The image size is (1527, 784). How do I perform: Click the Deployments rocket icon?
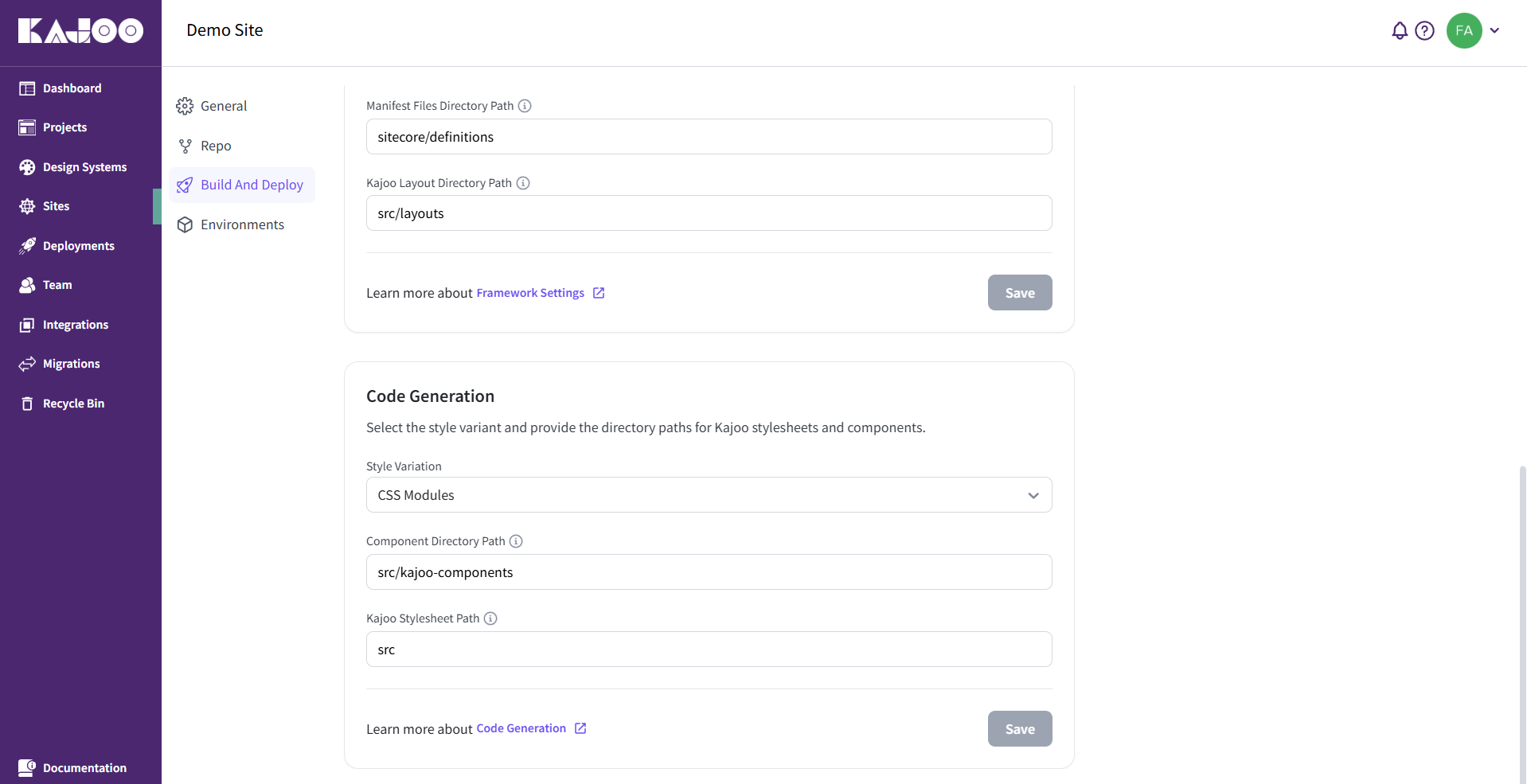pos(27,246)
